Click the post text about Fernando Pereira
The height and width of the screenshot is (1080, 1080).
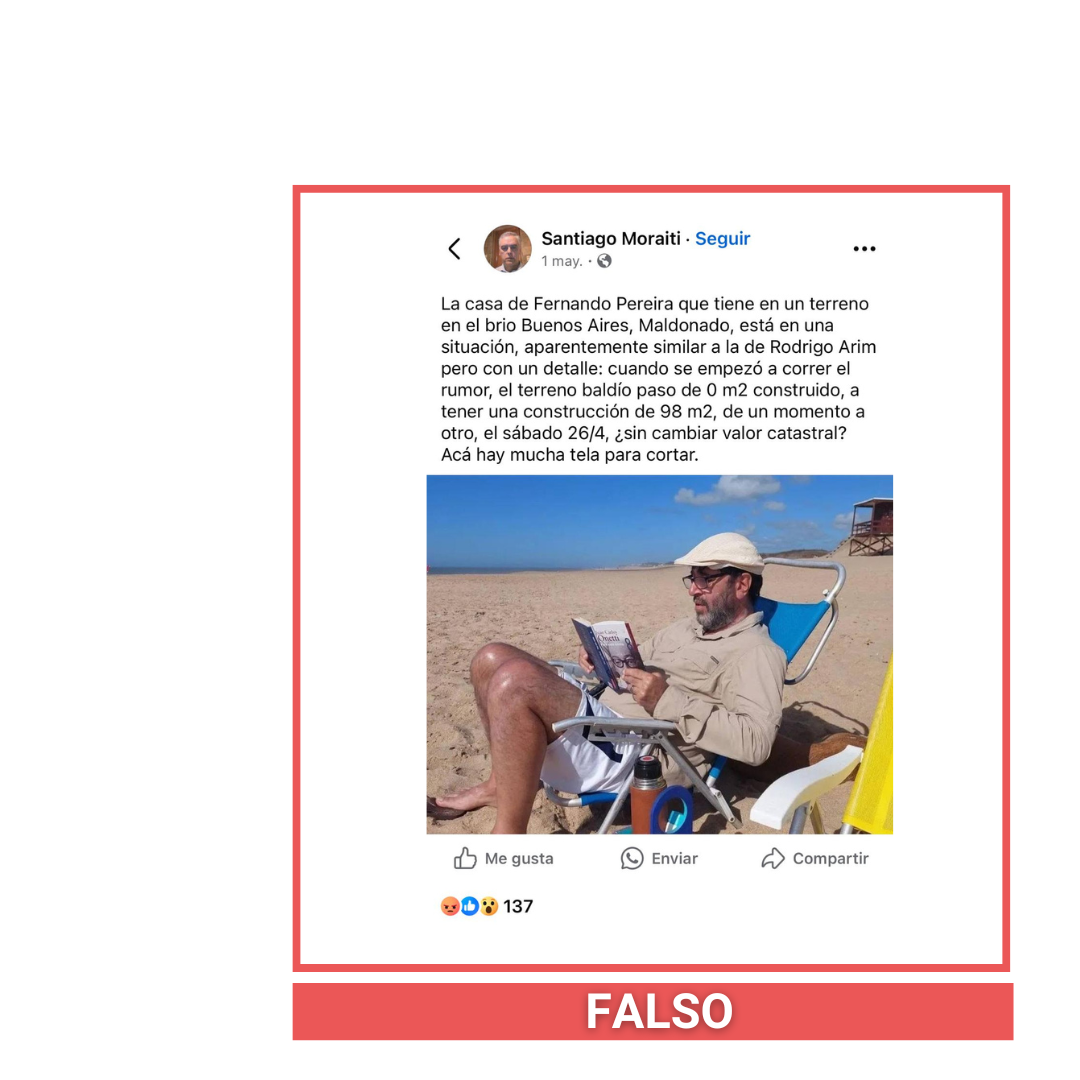[x=658, y=379]
